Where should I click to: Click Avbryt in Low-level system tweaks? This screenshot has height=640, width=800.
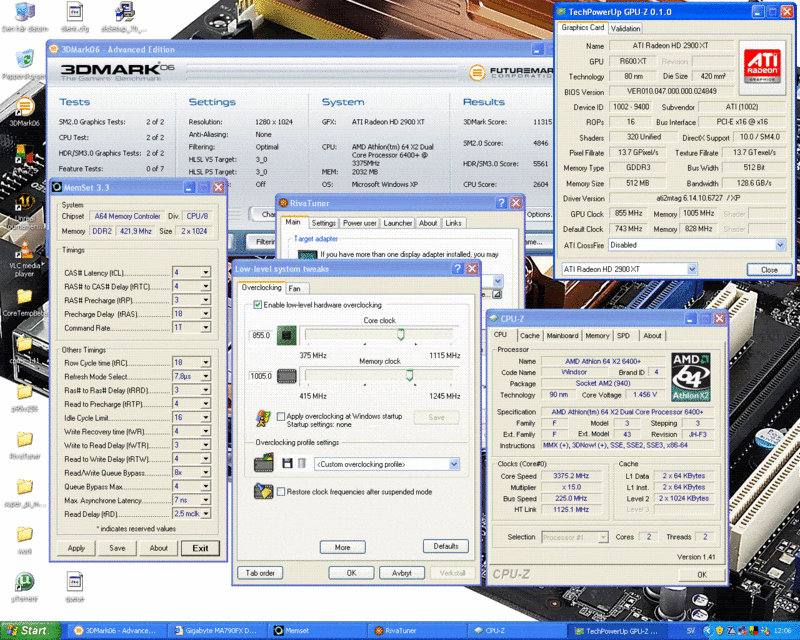coord(402,573)
